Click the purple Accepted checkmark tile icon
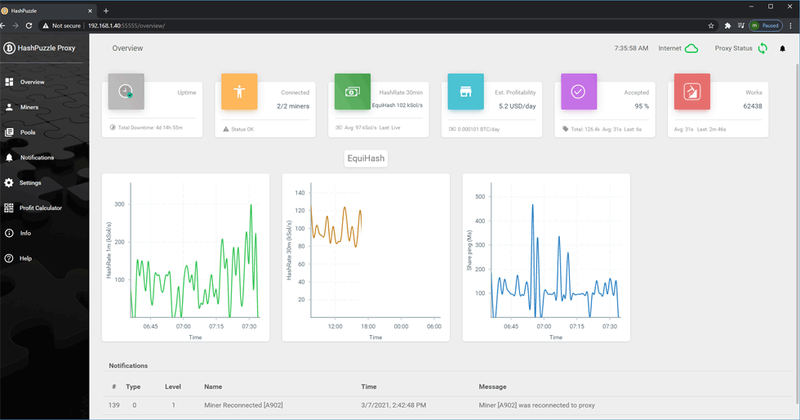The height and width of the screenshot is (420, 800). (579, 91)
